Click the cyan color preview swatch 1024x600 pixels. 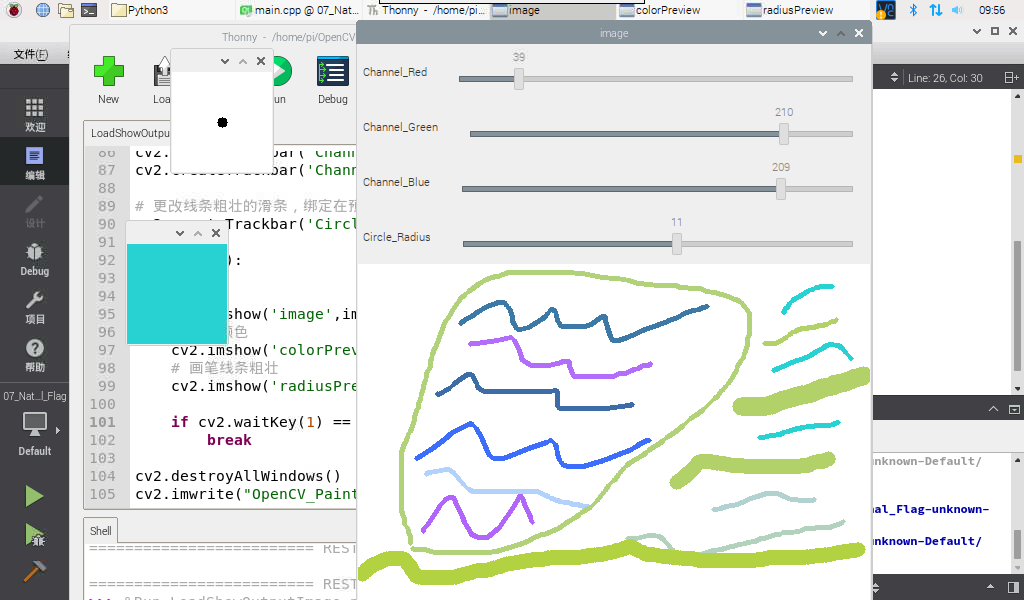tap(177, 294)
